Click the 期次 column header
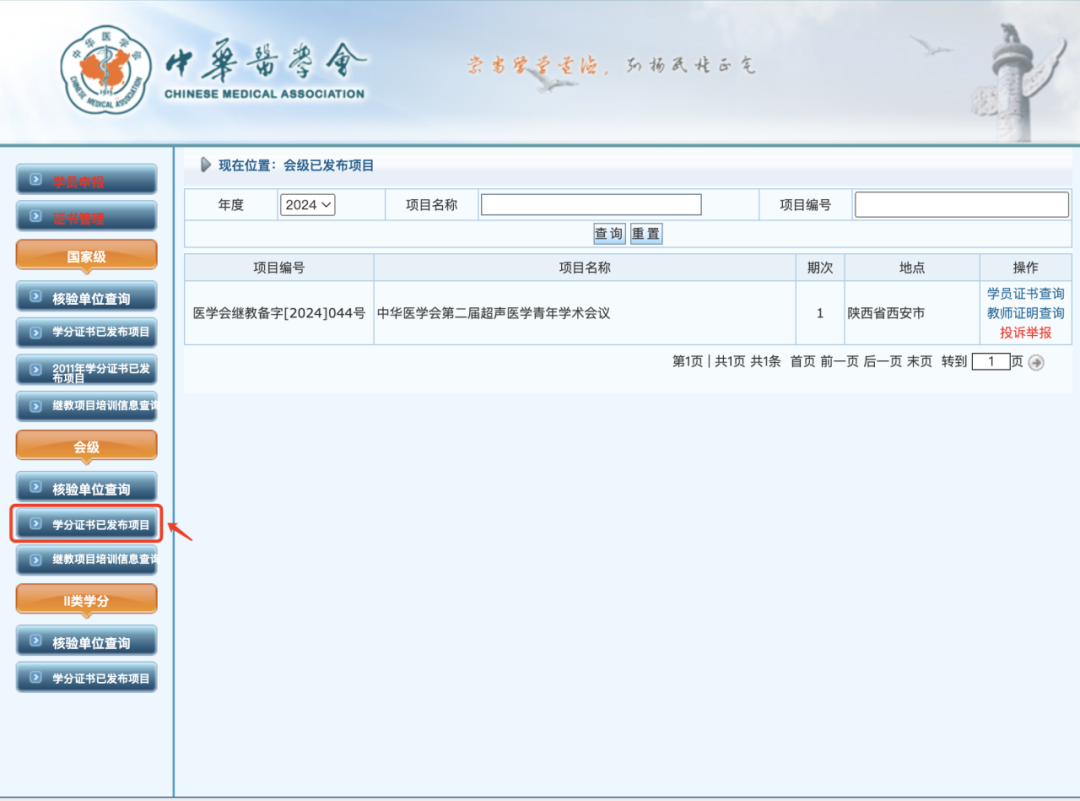The image size is (1080, 801). click(x=820, y=268)
